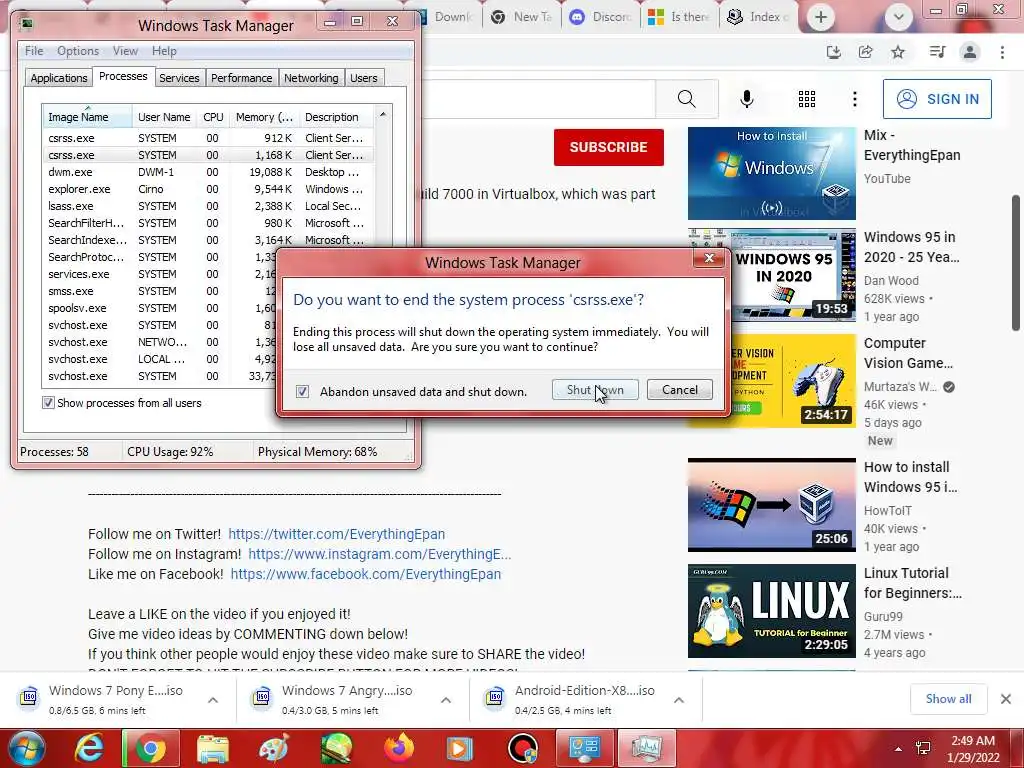
Task: Open the media player taskbar icon
Action: (459, 748)
